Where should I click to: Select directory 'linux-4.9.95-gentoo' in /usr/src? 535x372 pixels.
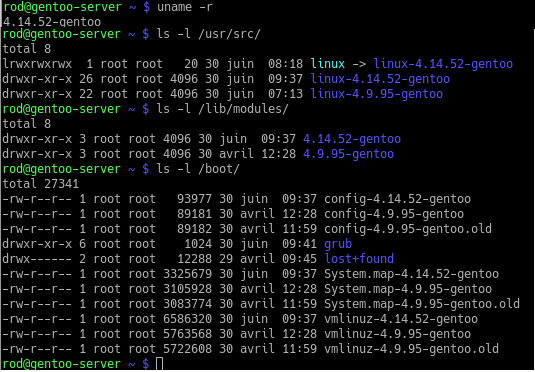(x=377, y=94)
